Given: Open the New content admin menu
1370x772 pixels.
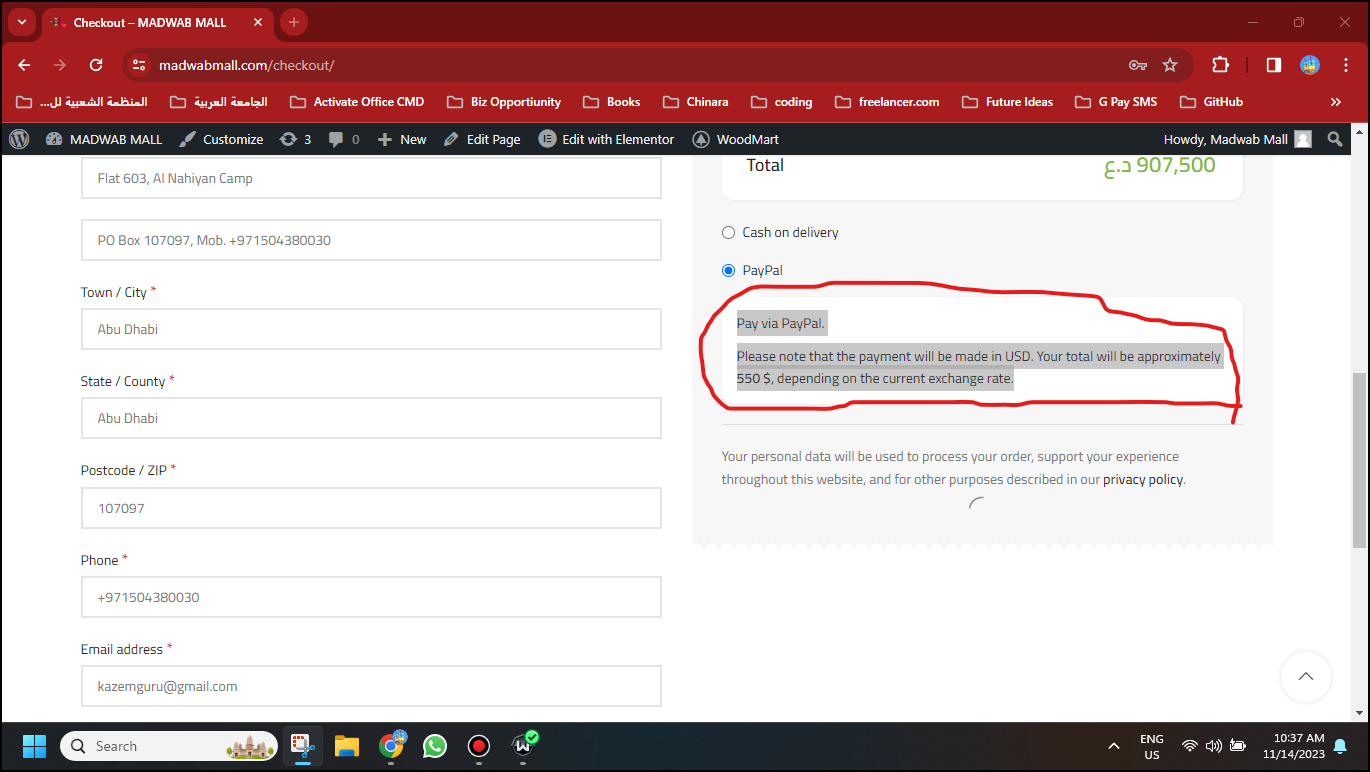Looking at the screenshot, I should (x=402, y=139).
